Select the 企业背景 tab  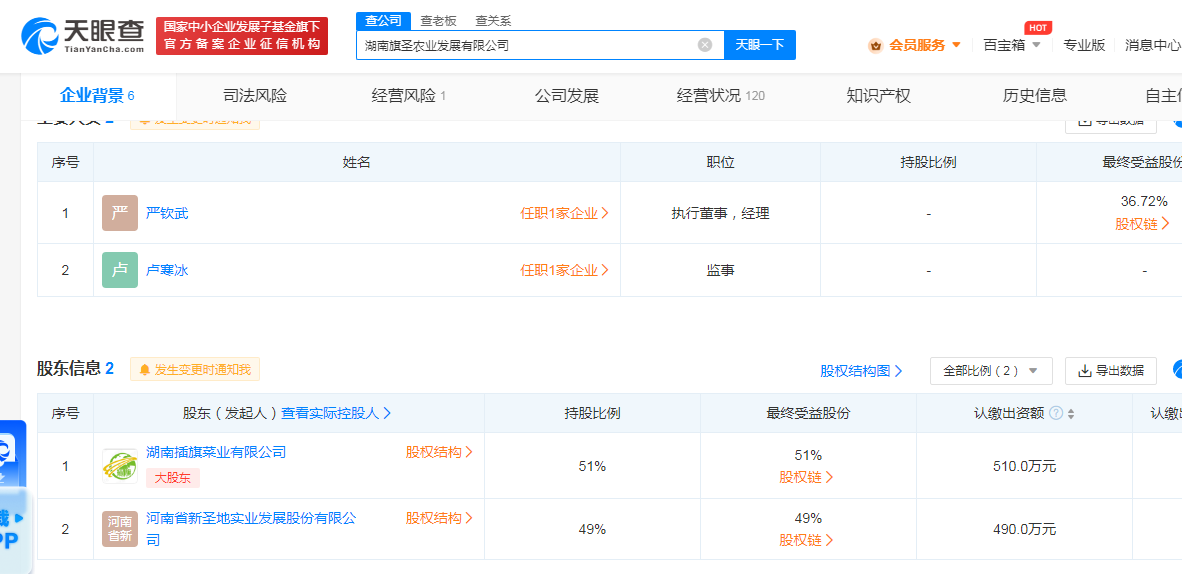[x=96, y=96]
